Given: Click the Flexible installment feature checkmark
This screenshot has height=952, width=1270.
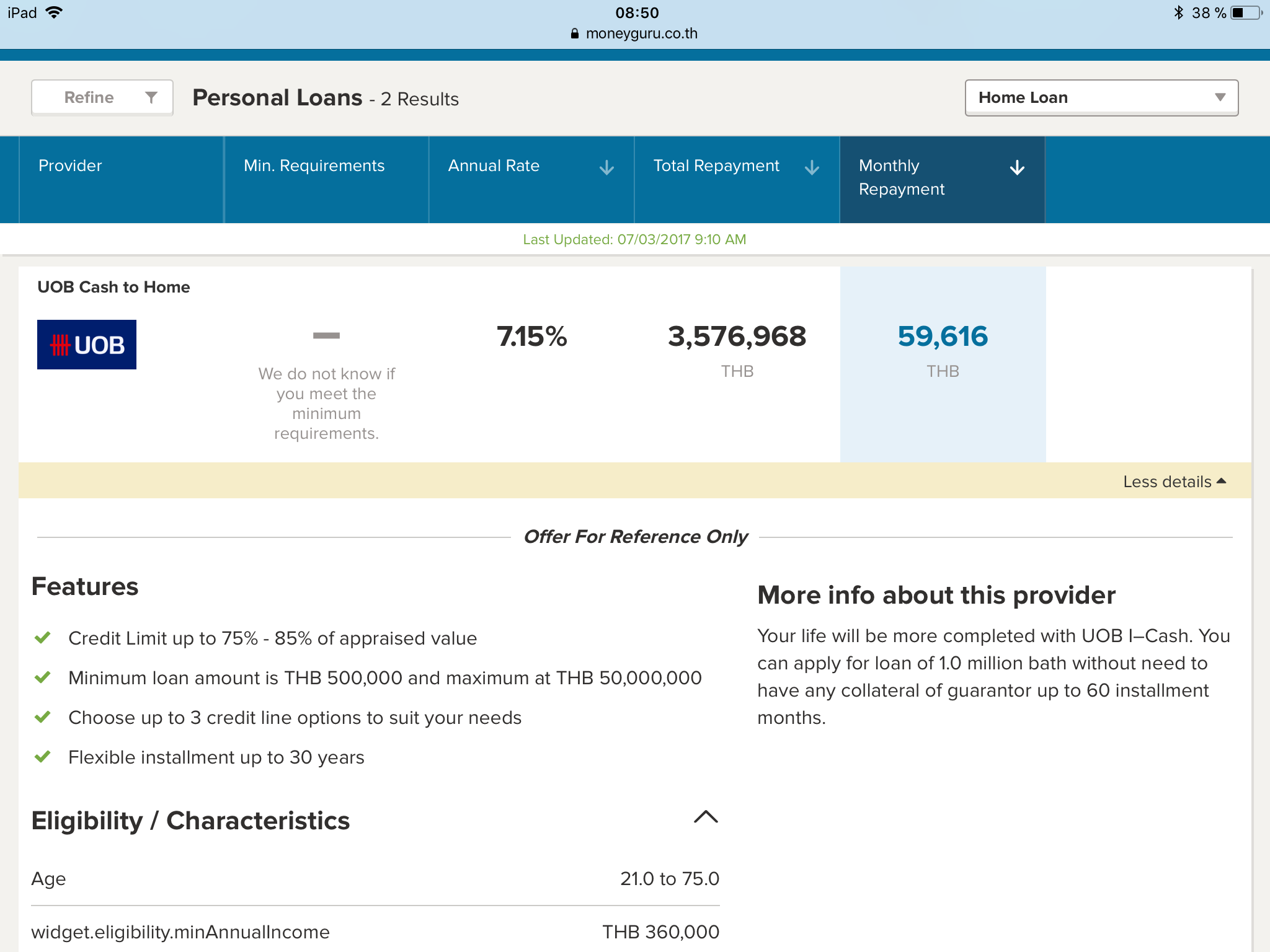Looking at the screenshot, I should [x=42, y=757].
